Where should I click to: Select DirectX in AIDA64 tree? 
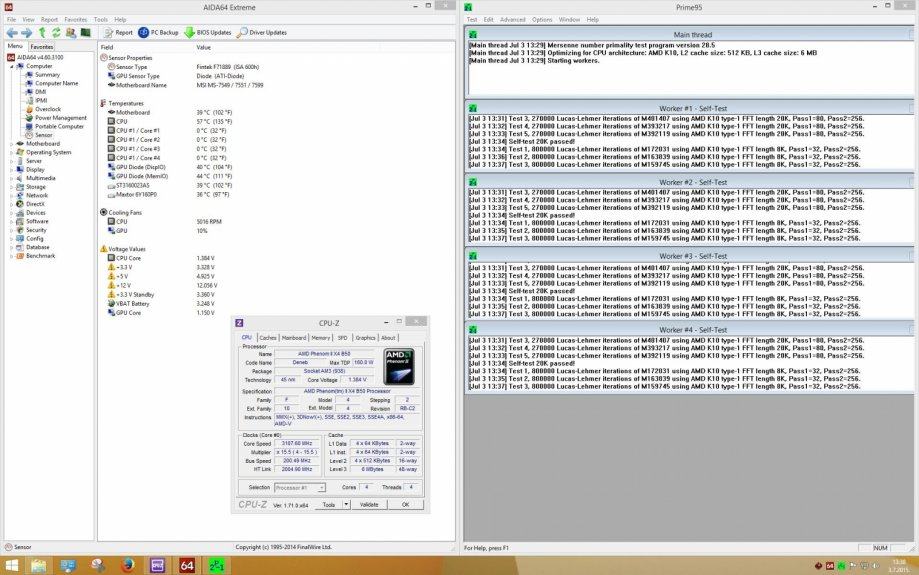[x=35, y=204]
